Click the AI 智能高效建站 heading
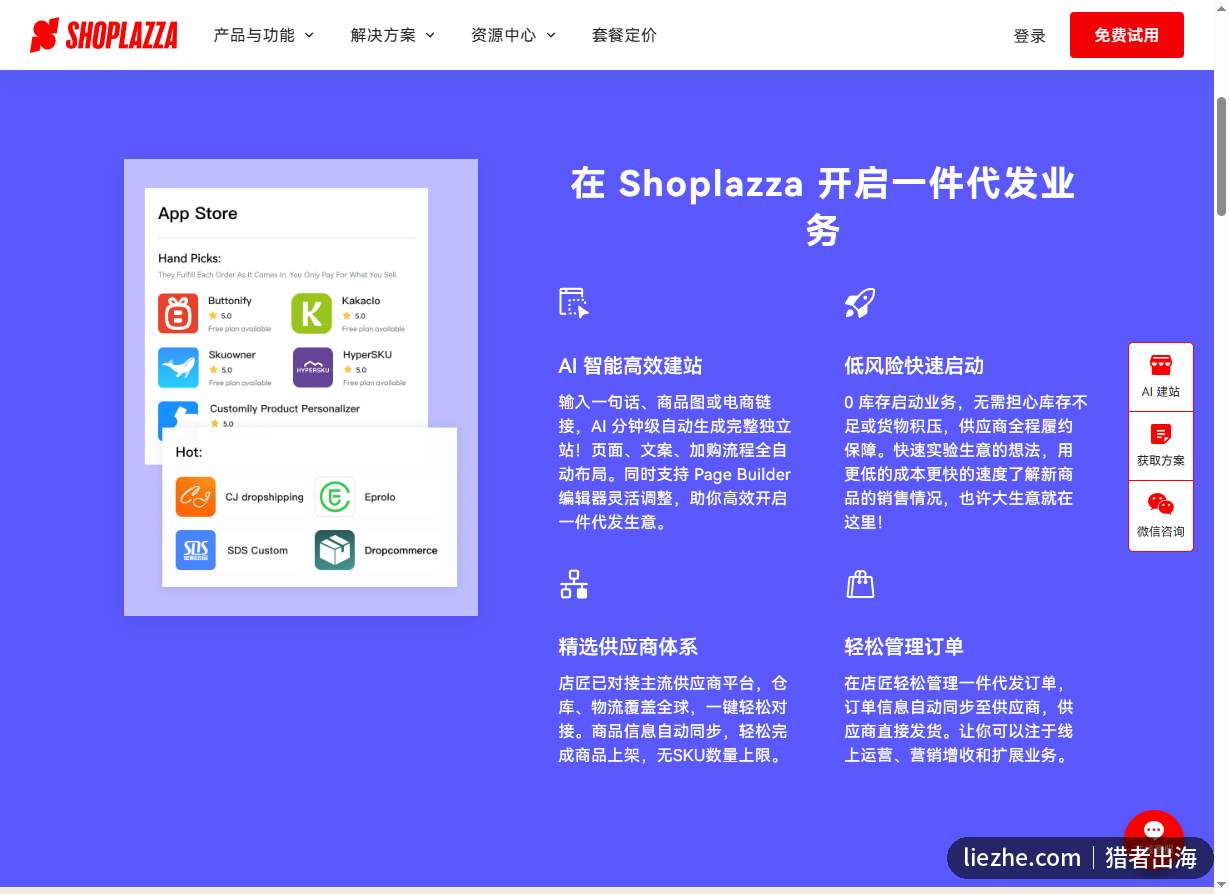This screenshot has width=1229, height=894. (630, 366)
